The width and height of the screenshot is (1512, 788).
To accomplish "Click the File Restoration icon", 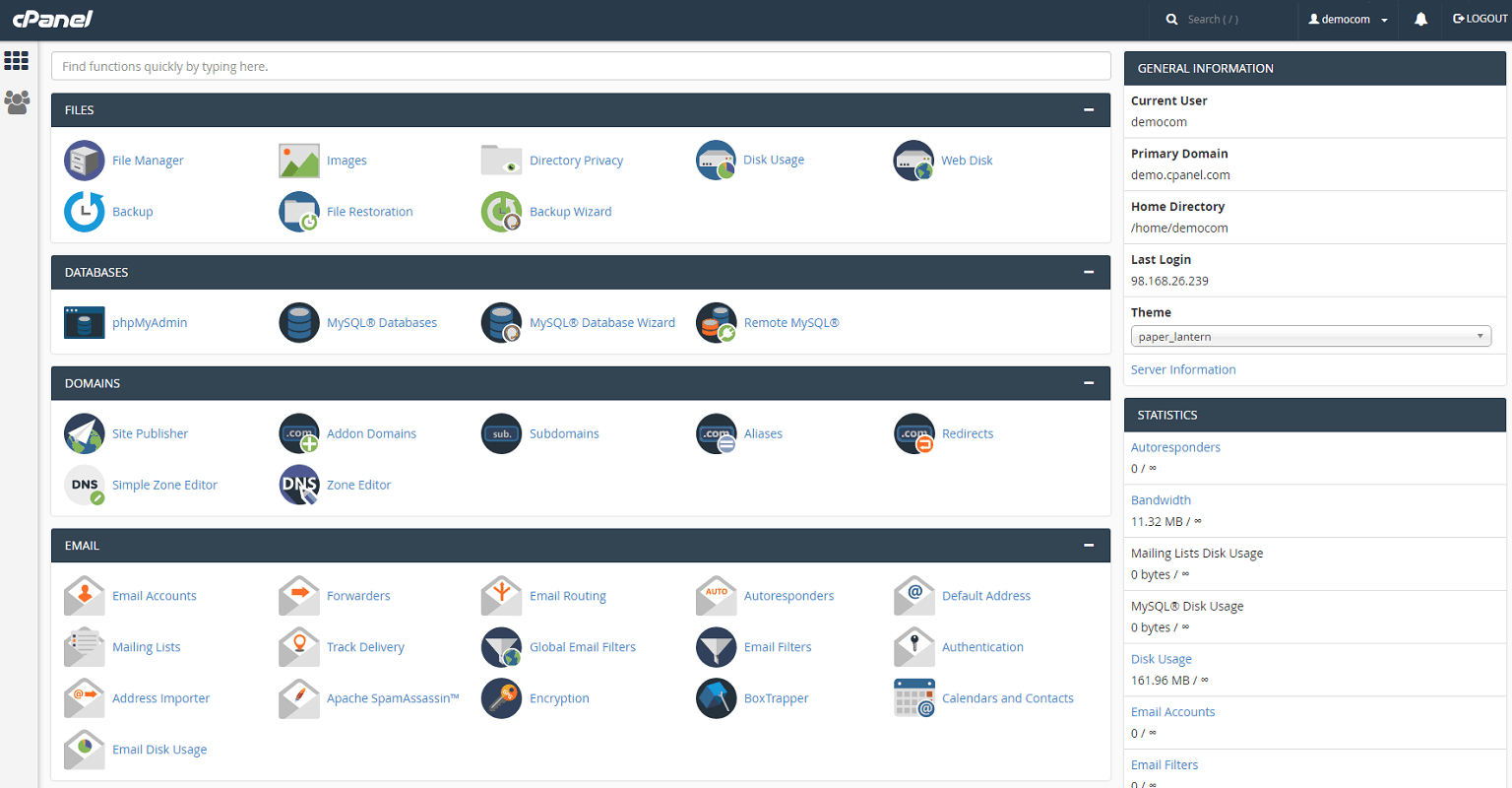I will 299,212.
